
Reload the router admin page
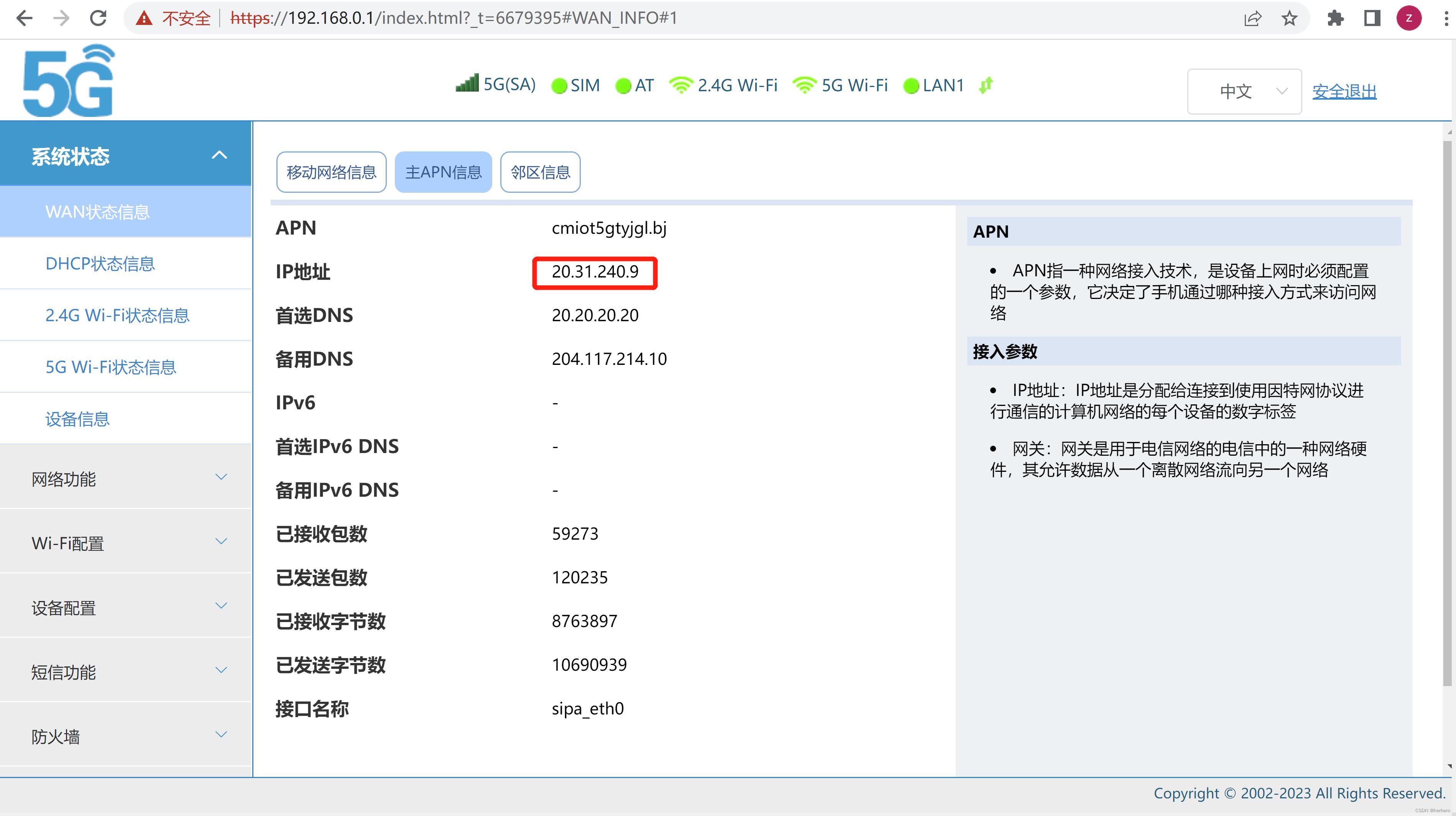99,18
